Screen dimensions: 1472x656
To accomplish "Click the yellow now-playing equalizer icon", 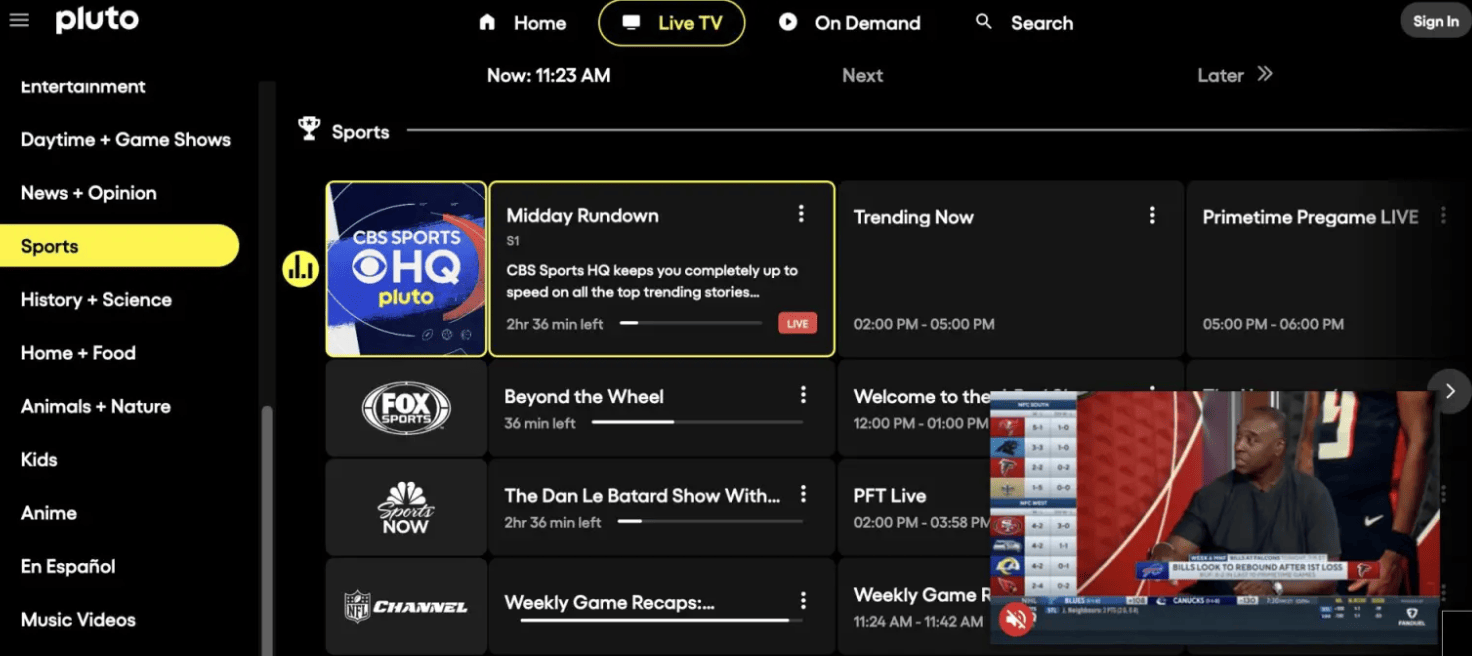I will pyautogui.click(x=300, y=268).
